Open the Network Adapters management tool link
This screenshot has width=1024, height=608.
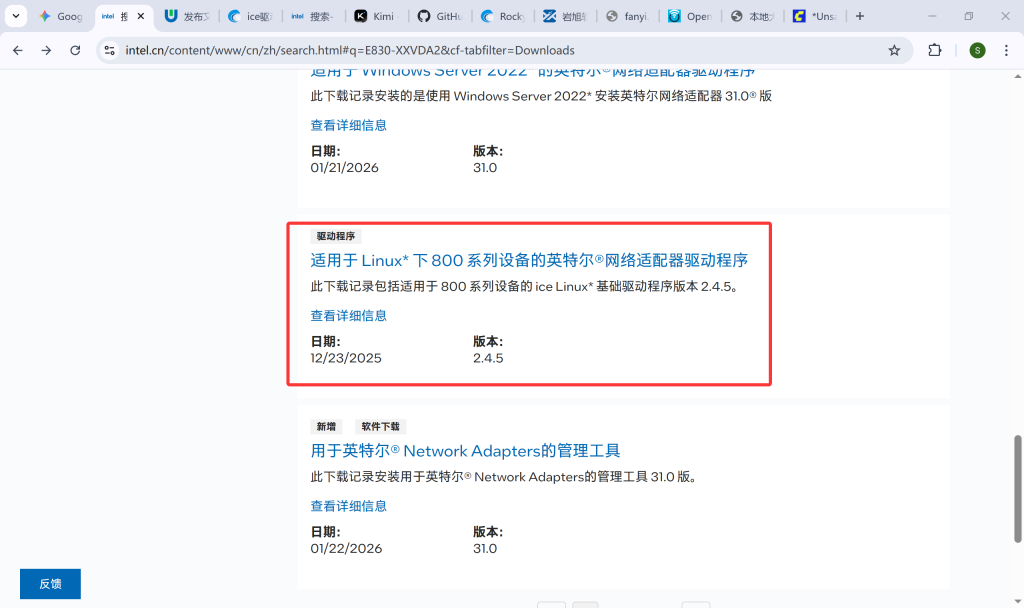(465, 450)
